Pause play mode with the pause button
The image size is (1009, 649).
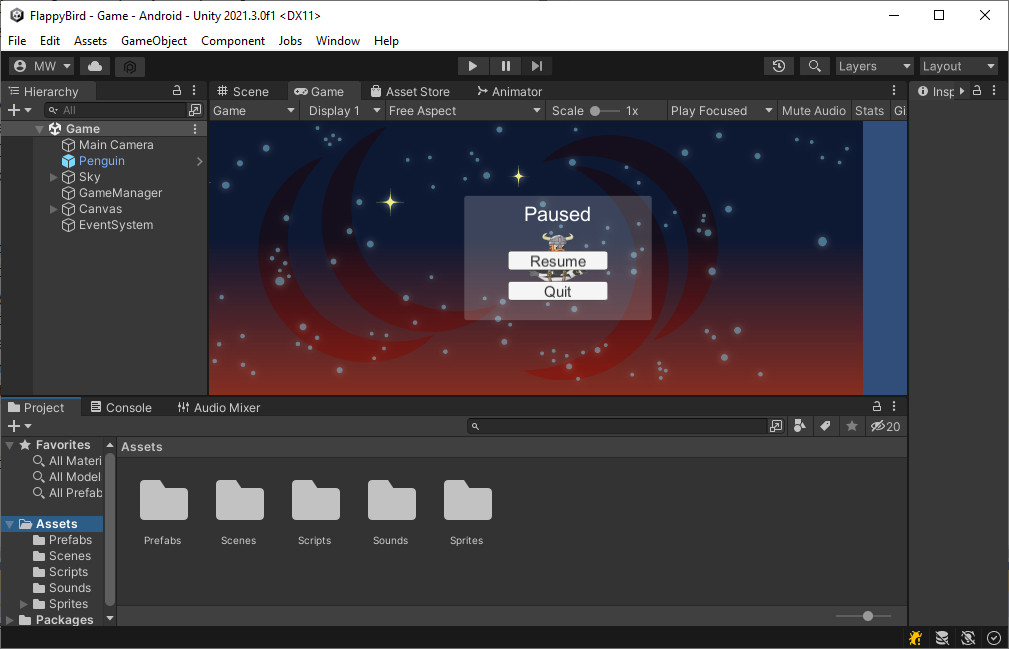(x=505, y=65)
